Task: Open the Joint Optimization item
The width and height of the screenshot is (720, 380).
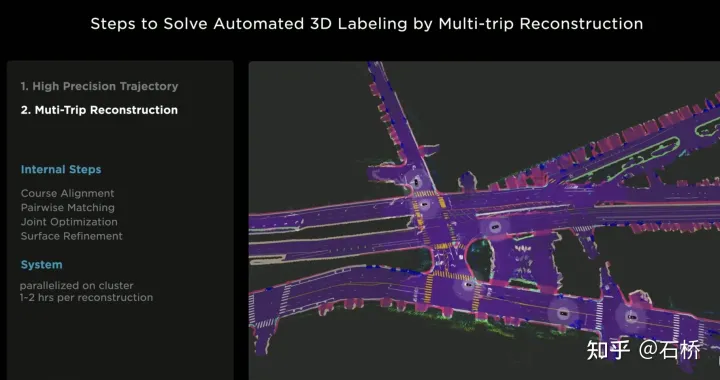Action: tap(69, 222)
